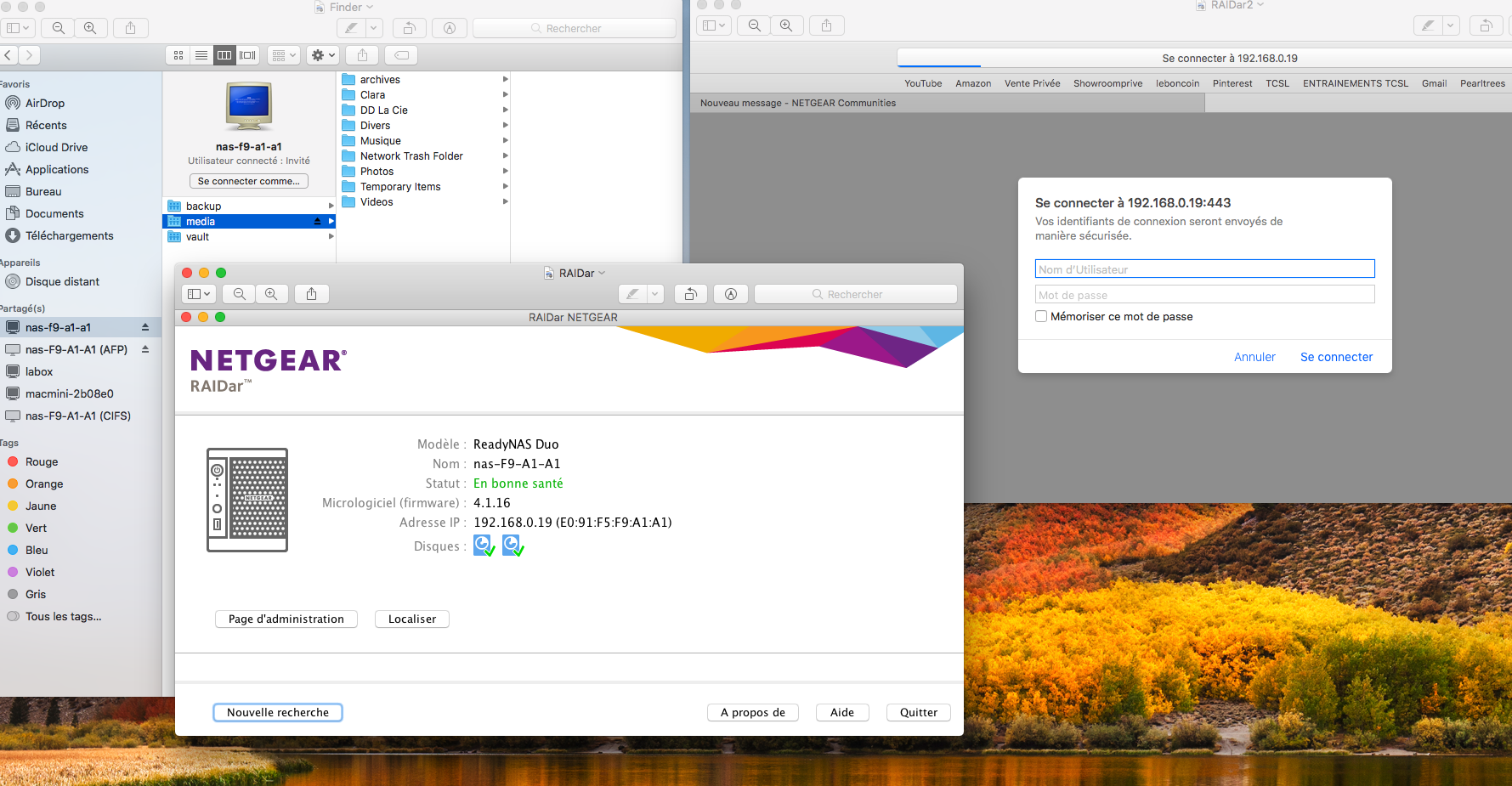Select the Rouge tag color dot

tap(13, 461)
